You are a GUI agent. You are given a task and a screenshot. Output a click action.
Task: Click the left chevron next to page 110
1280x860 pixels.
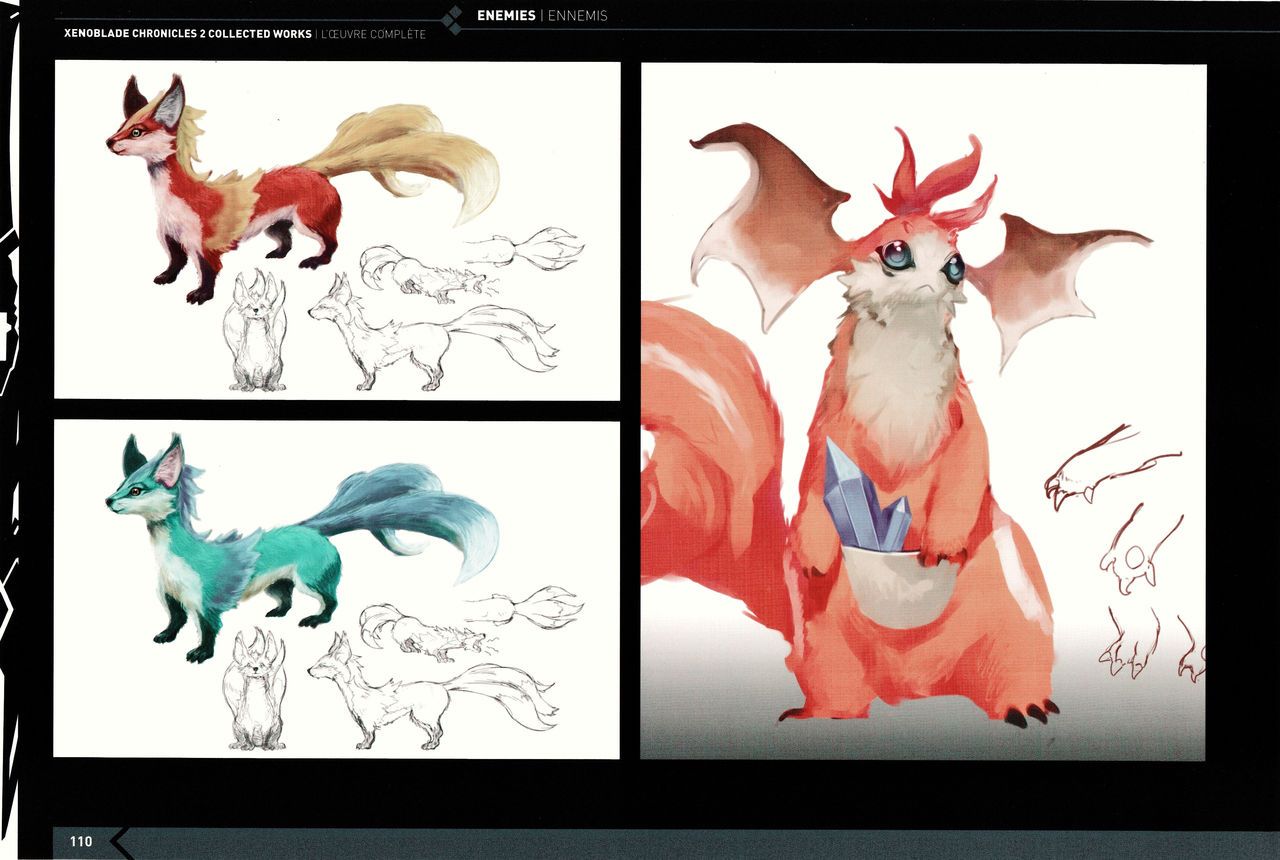(x=121, y=842)
